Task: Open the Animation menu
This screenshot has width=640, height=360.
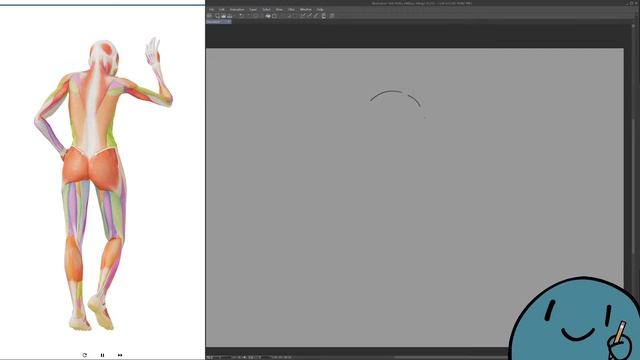Action: click(237, 9)
